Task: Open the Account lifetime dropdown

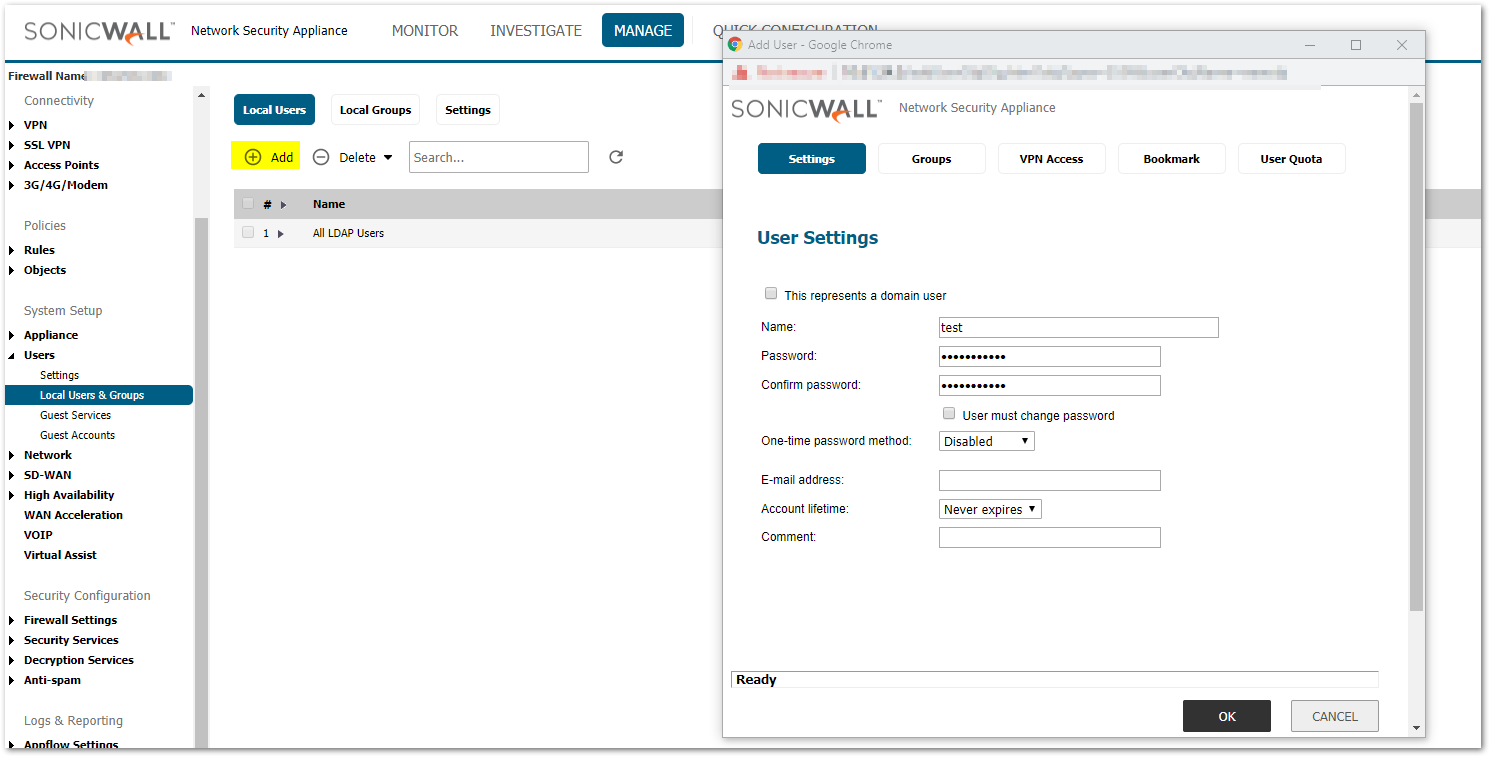Action: [990, 509]
